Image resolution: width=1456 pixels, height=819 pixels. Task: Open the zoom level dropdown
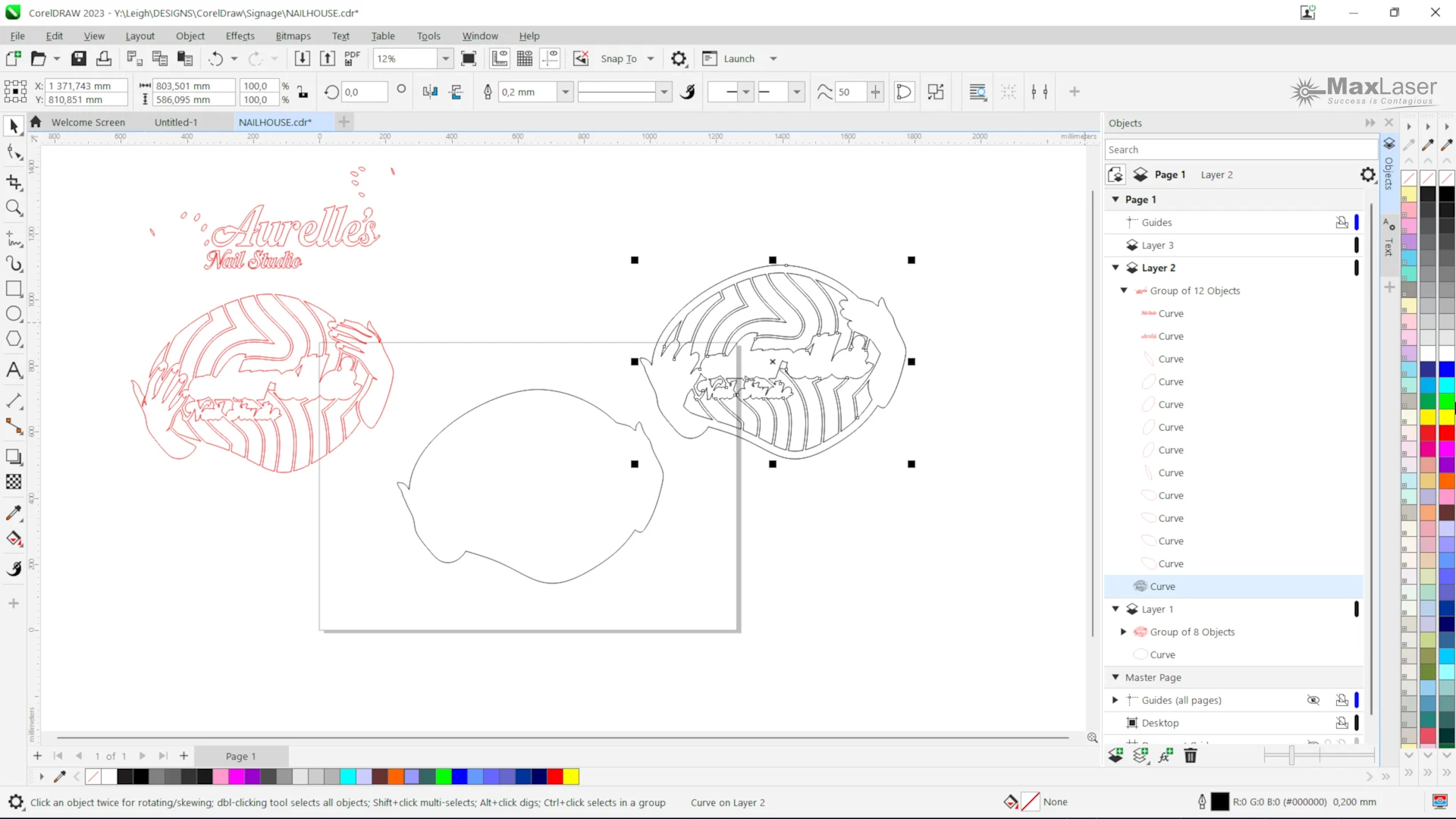pyautogui.click(x=446, y=58)
